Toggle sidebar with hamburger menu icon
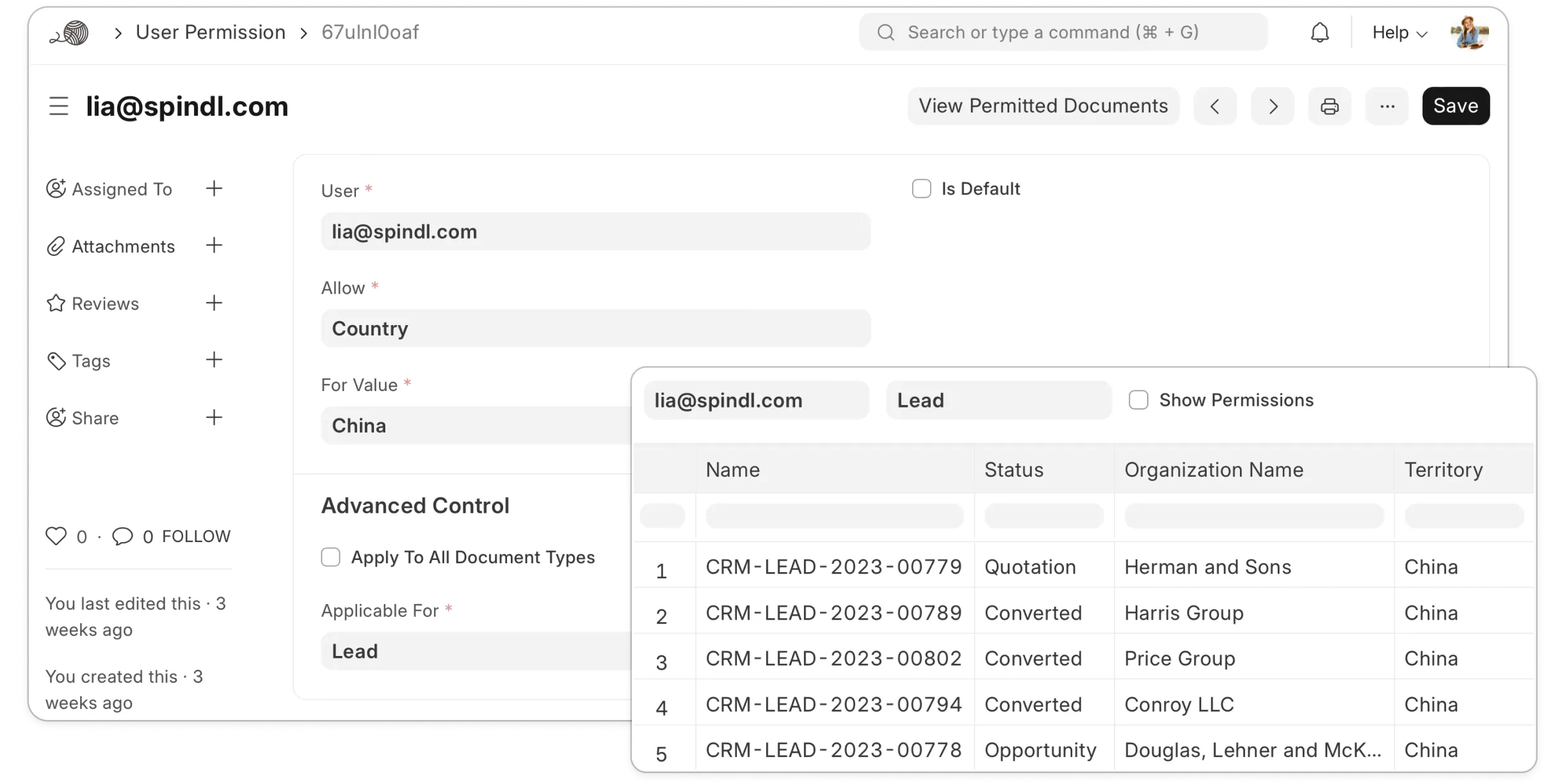The width and height of the screenshot is (1546, 784). (59, 106)
